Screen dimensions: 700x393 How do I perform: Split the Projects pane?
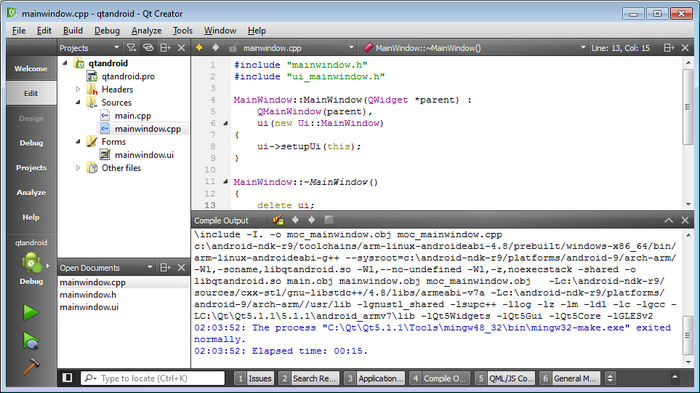pos(165,47)
